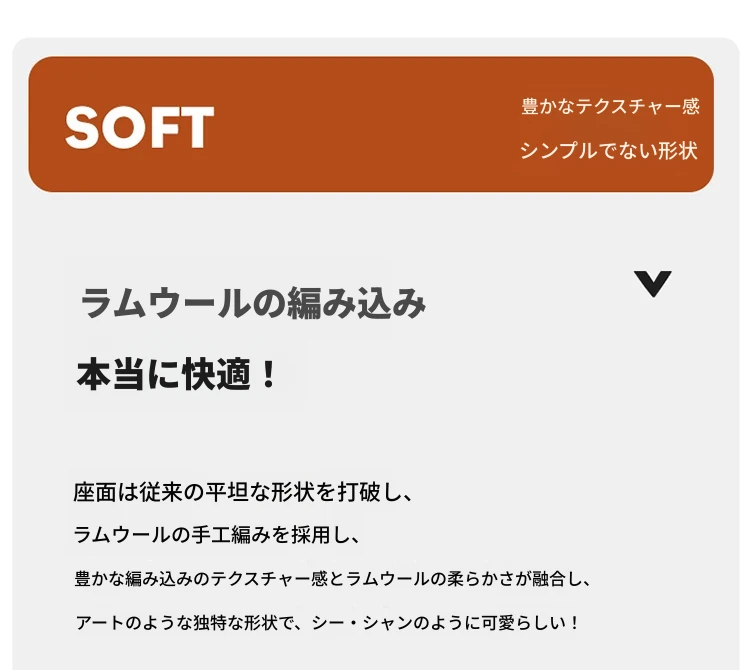
Task: Click the line starting アートのような独特な形状で
Action: pyautogui.click(x=327, y=623)
